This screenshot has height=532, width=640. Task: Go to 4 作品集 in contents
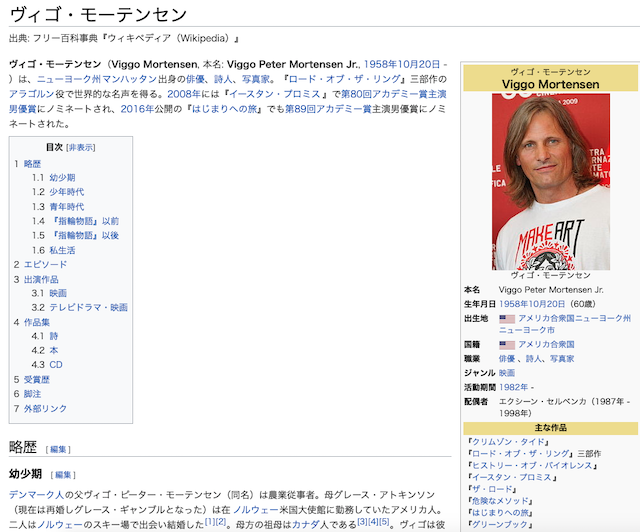(37, 322)
